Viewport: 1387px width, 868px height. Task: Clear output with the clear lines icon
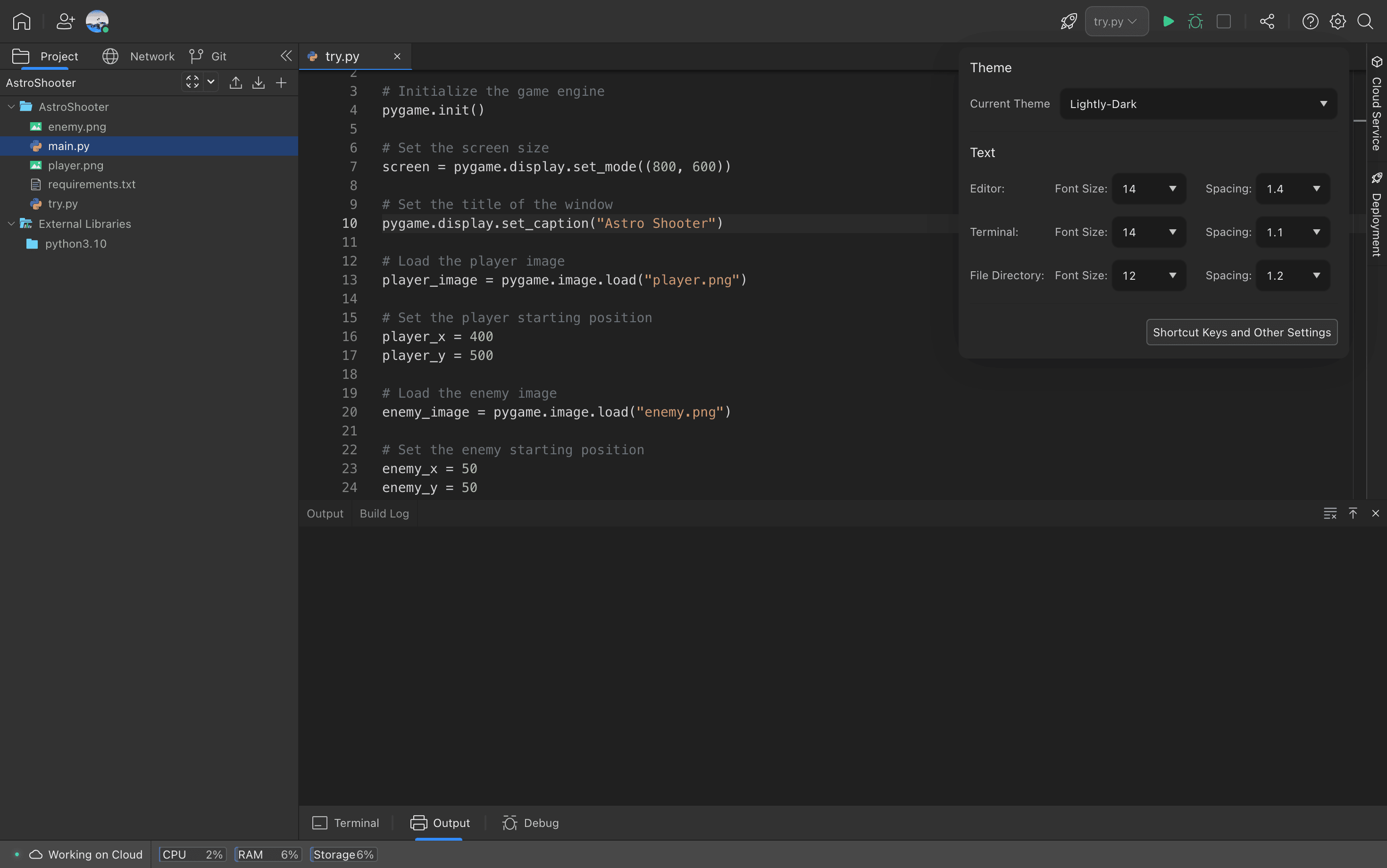click(1330, 513)
